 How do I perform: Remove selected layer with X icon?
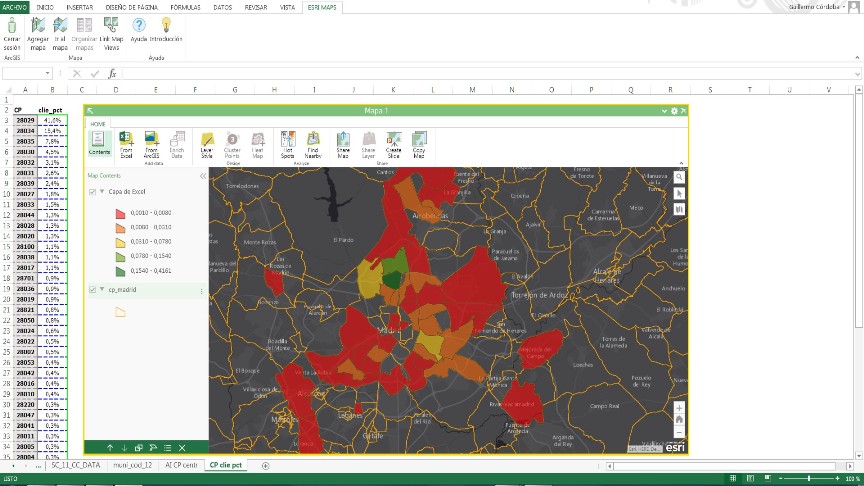[x=182, y=448]
